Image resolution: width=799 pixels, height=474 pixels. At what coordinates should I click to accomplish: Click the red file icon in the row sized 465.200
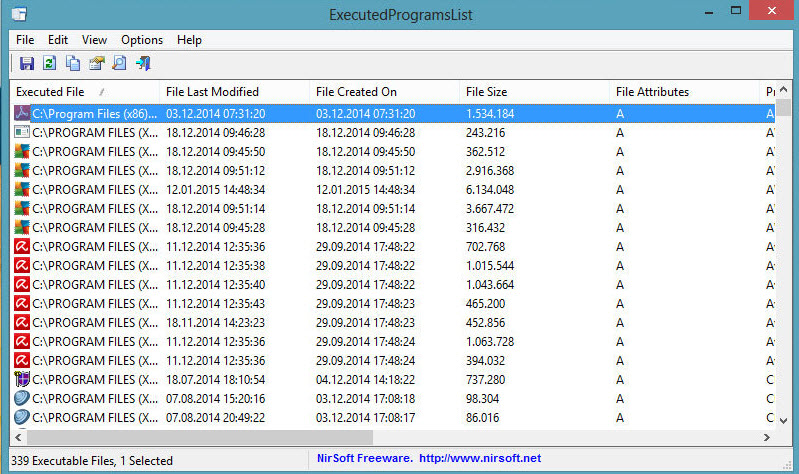[x=22, y=303]
